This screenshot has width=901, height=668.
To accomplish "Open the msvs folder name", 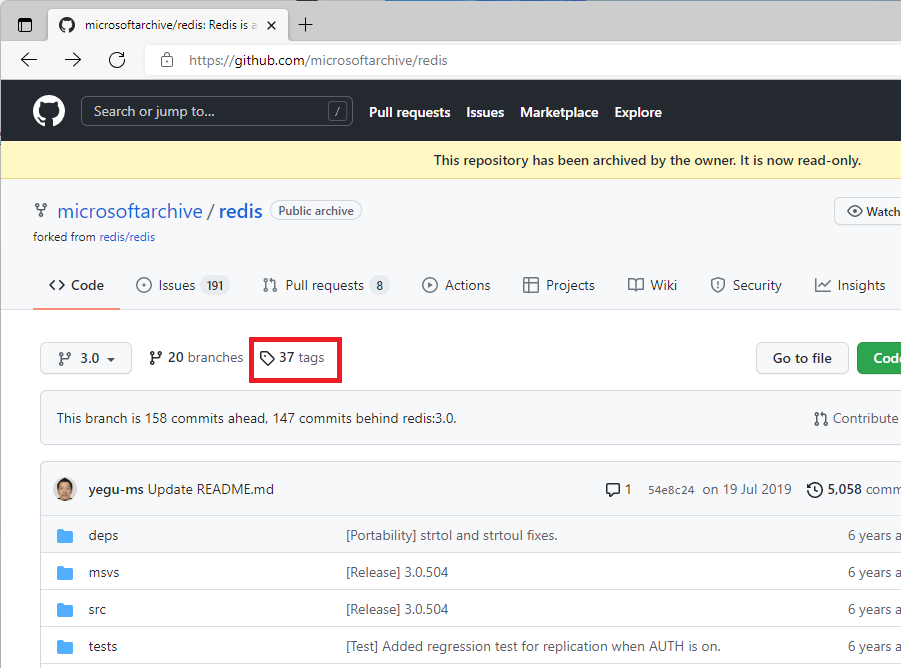I will click(104, 573).
